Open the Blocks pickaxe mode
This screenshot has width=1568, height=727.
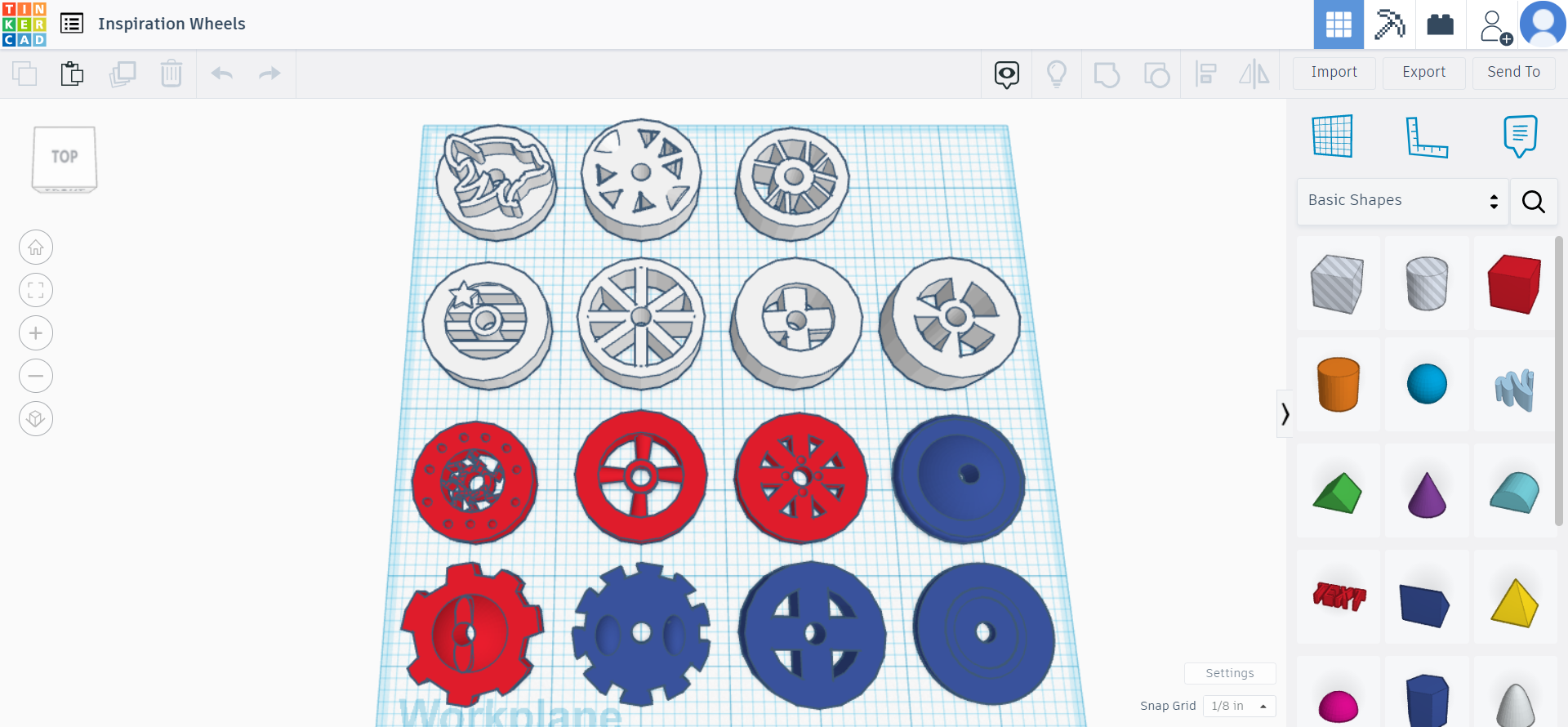tap(1389, 25)
